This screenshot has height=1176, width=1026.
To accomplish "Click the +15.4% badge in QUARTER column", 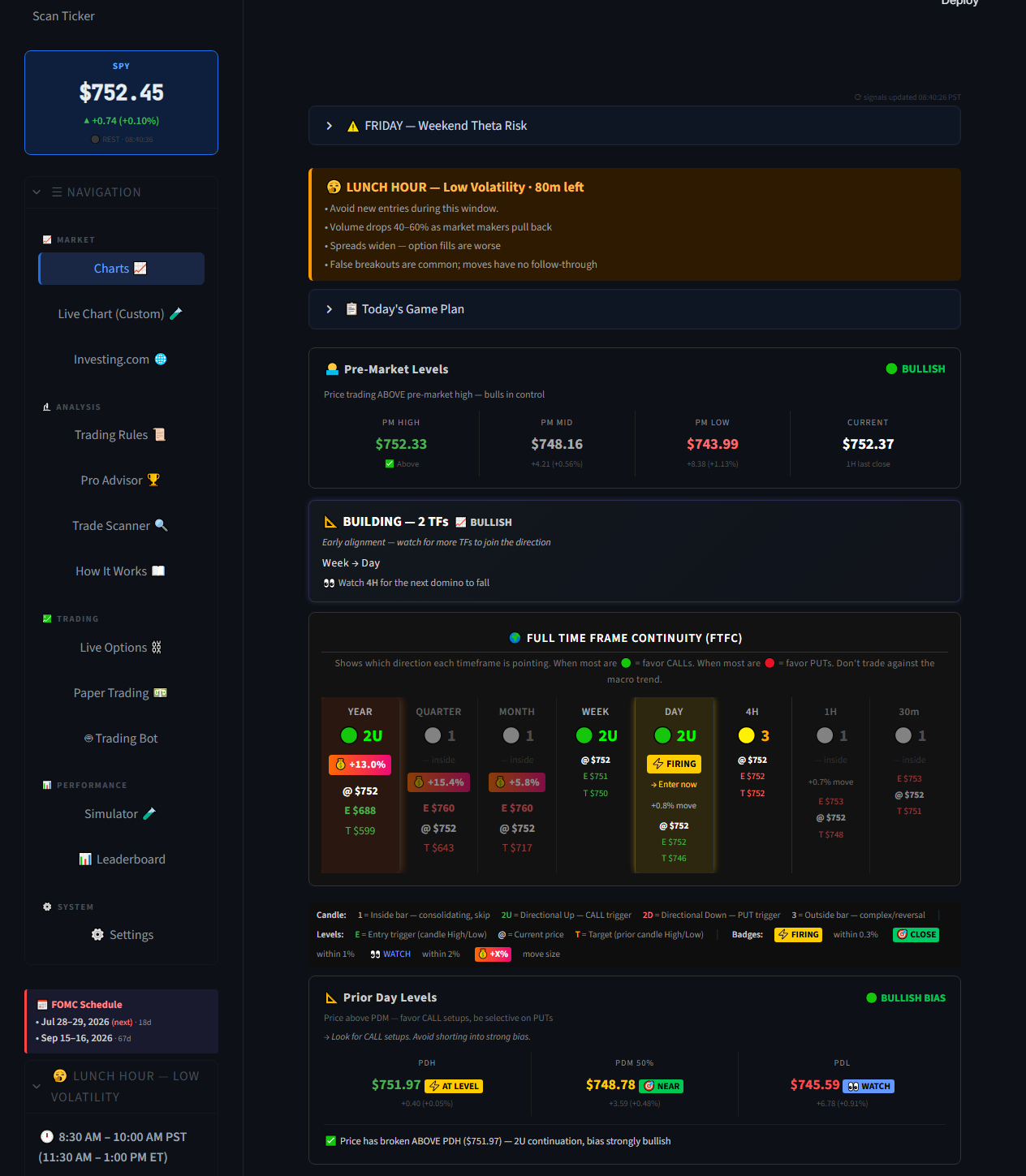I will pos(438,782).
